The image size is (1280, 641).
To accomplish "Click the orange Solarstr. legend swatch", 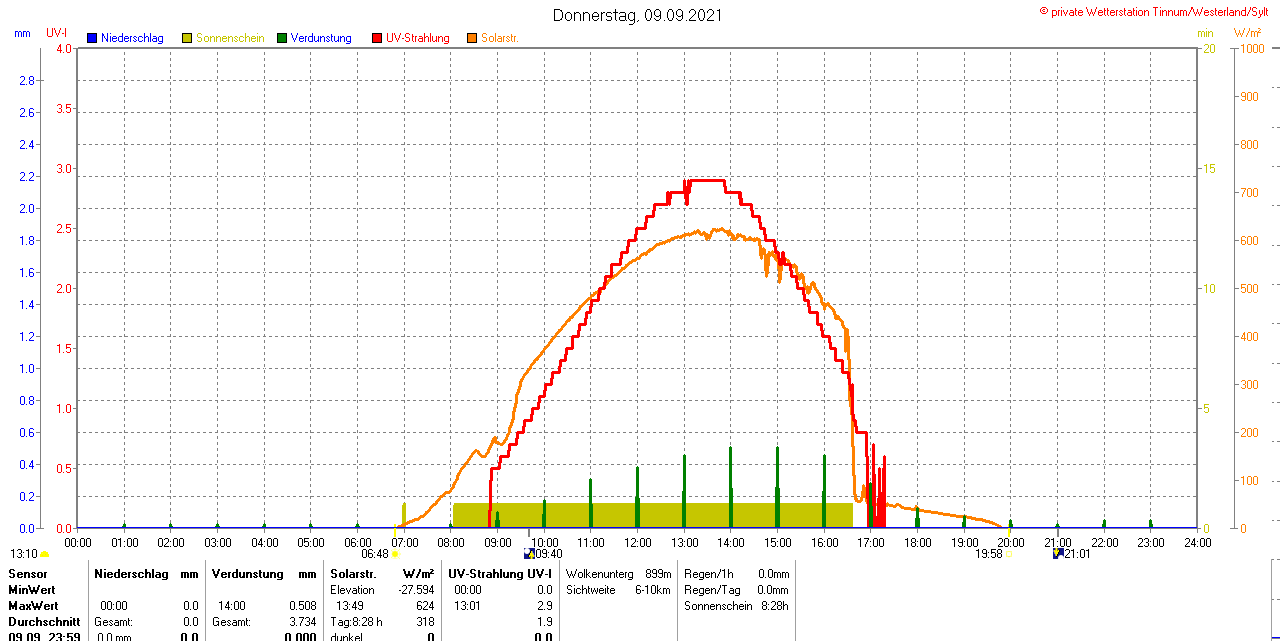I will [x=472, y=38].
